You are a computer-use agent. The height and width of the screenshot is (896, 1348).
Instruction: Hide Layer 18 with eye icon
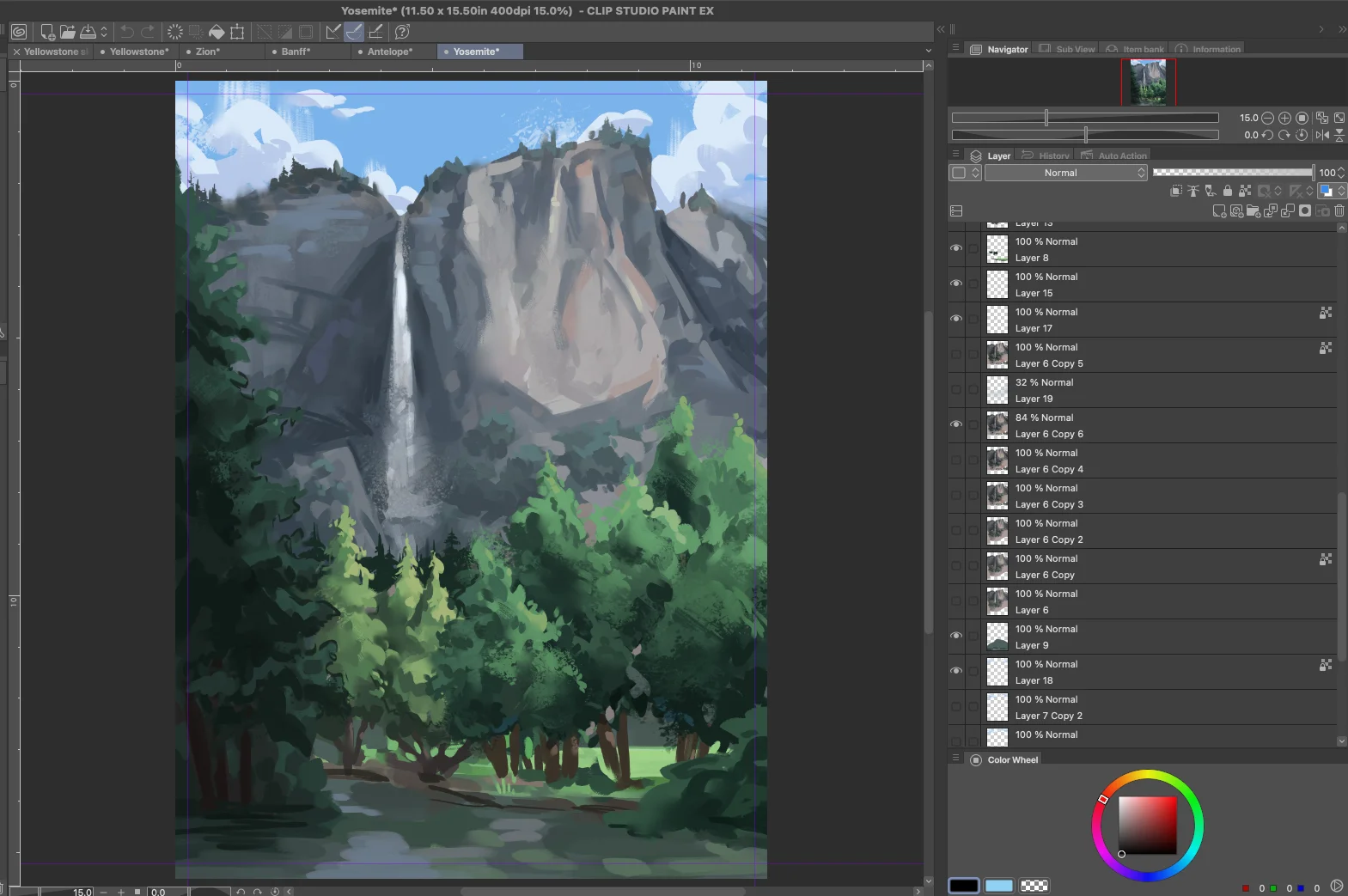point(956,671)
